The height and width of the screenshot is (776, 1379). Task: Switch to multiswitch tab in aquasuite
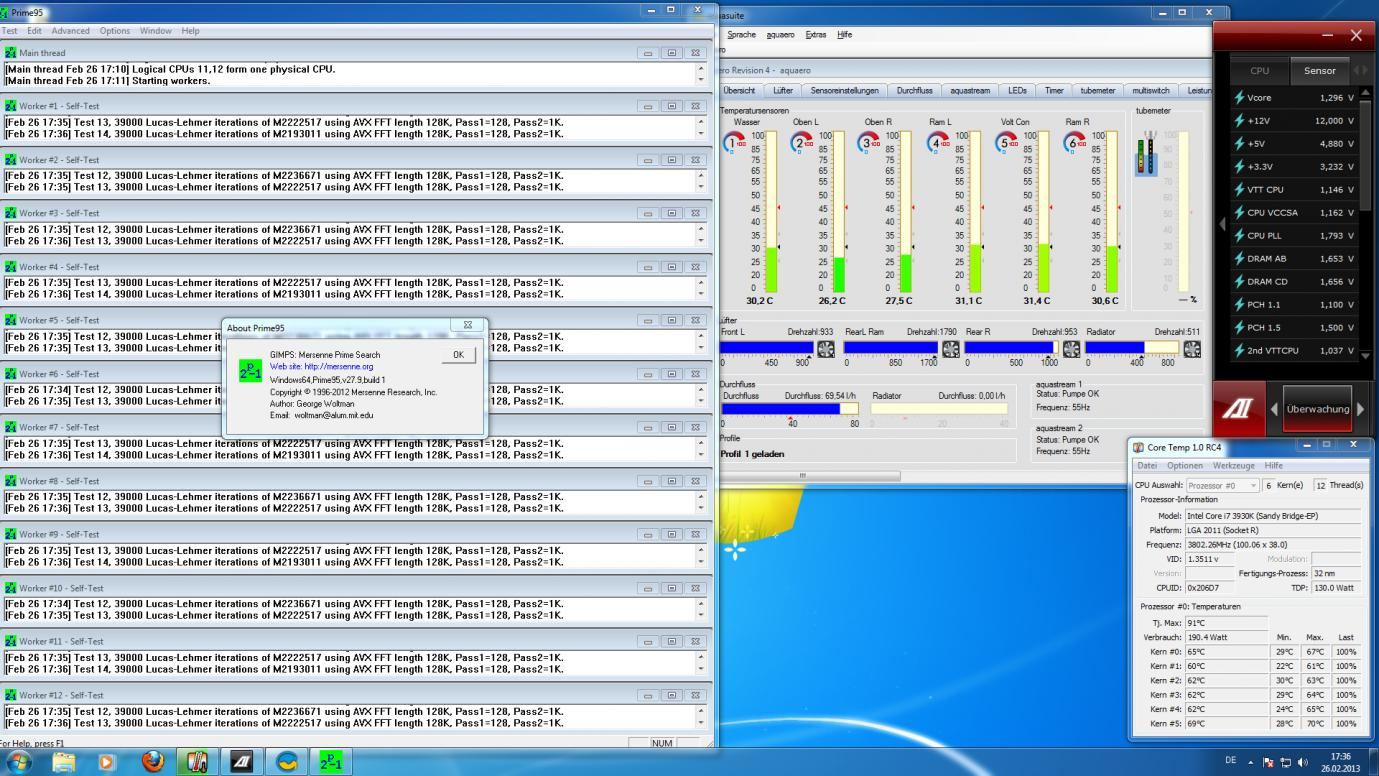coord(1151,90)
